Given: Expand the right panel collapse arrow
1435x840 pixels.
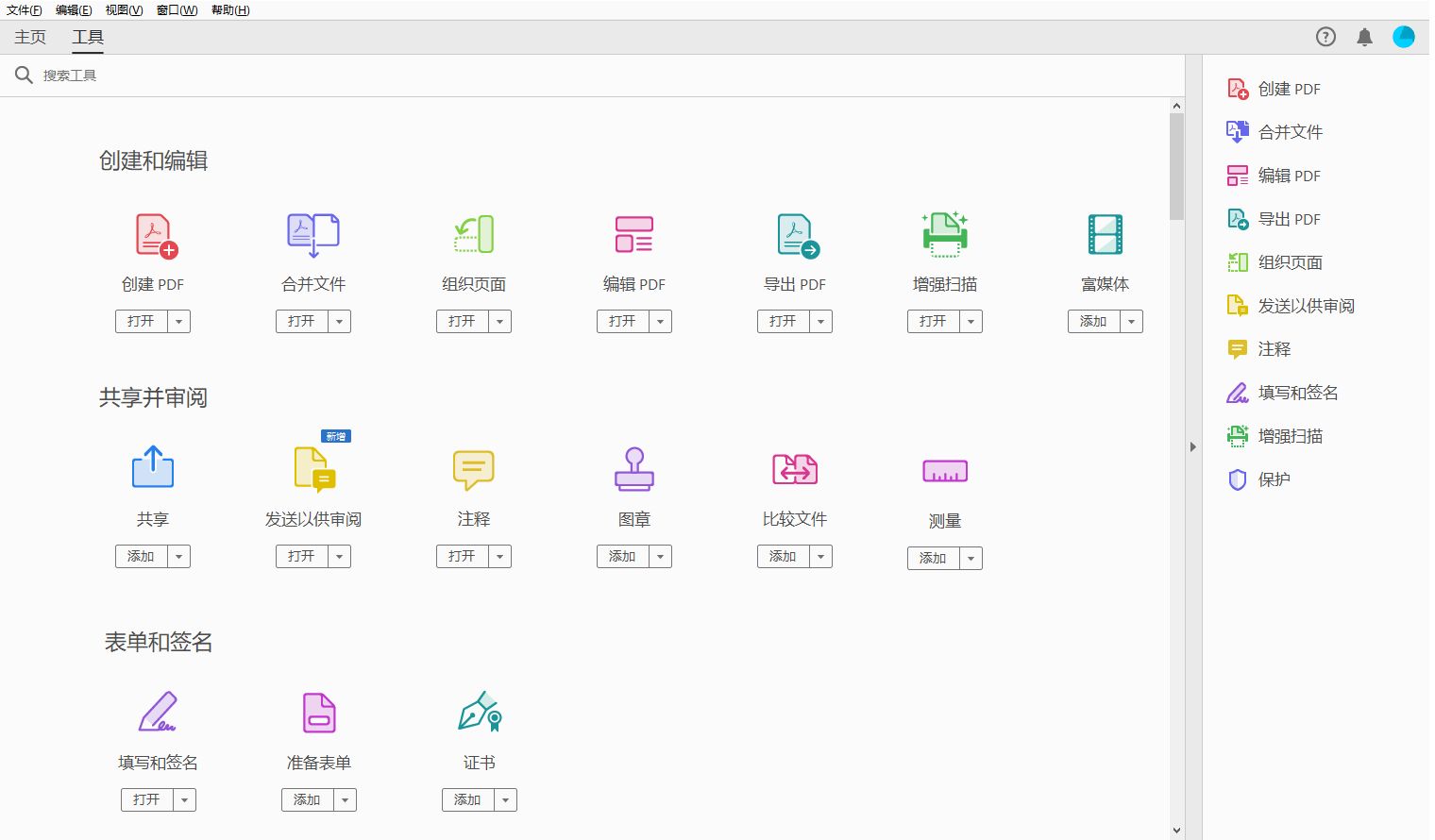Looking at the screenshot, I should (x=1193, y=447).
